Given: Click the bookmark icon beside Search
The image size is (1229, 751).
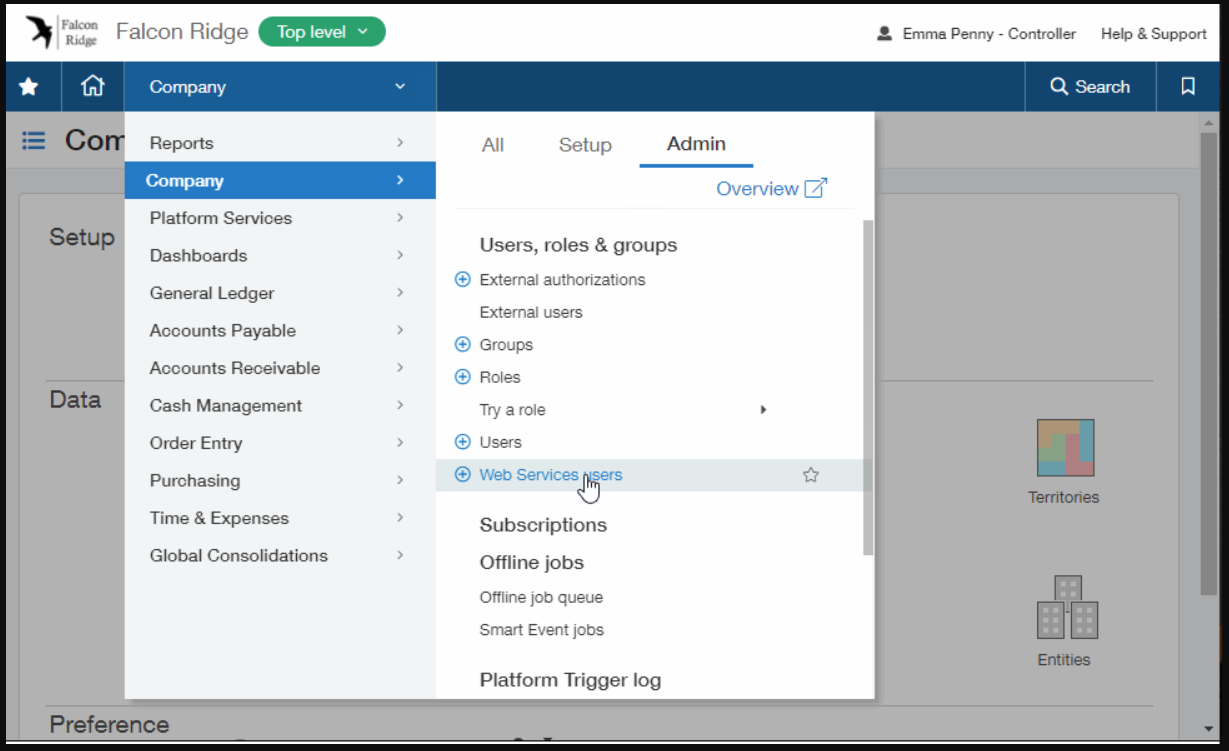Looking at the screenshot, I should coord(1188,87).
